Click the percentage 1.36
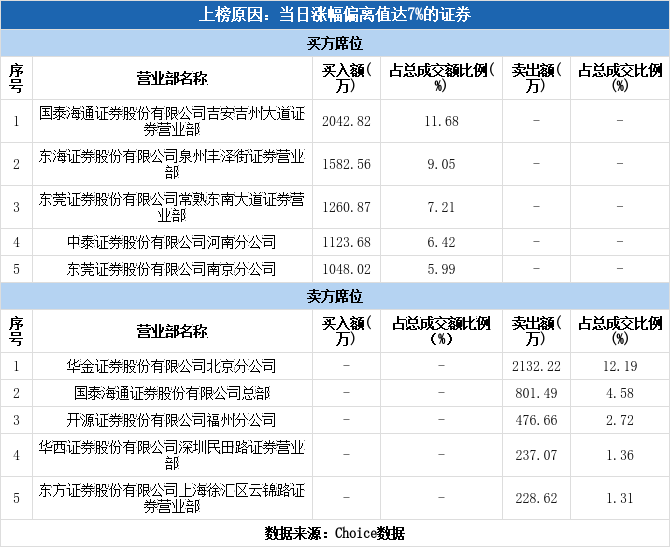The image size is (670, 547). pos(620,455)
